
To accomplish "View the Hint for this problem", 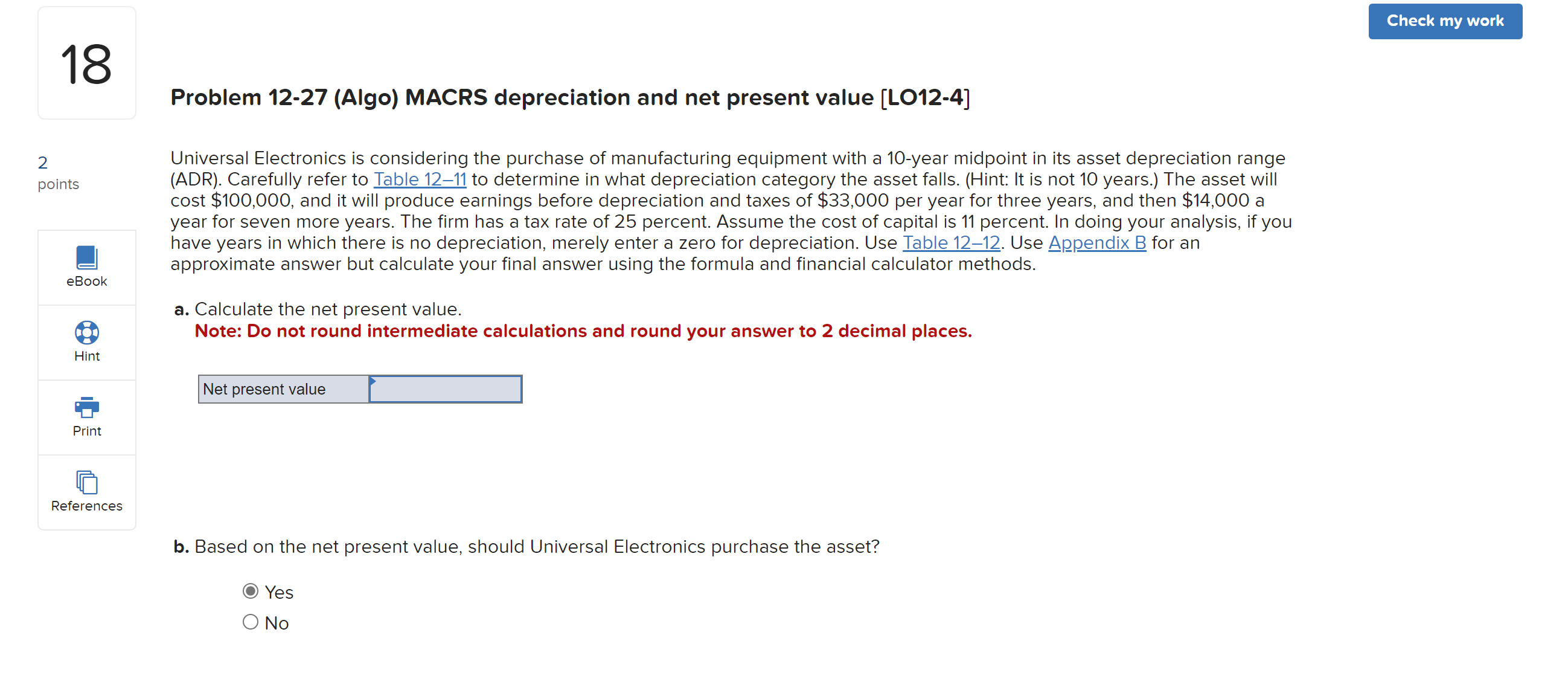I will pos(86,342).
